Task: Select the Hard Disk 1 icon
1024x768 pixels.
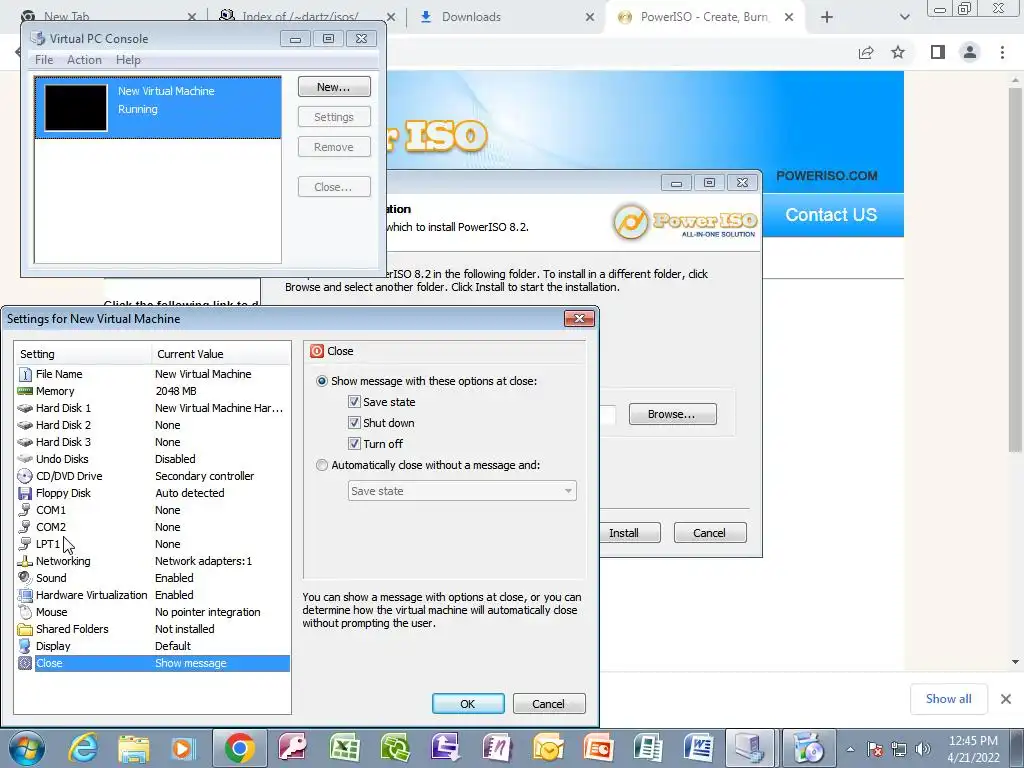Action: coord(25,408)
